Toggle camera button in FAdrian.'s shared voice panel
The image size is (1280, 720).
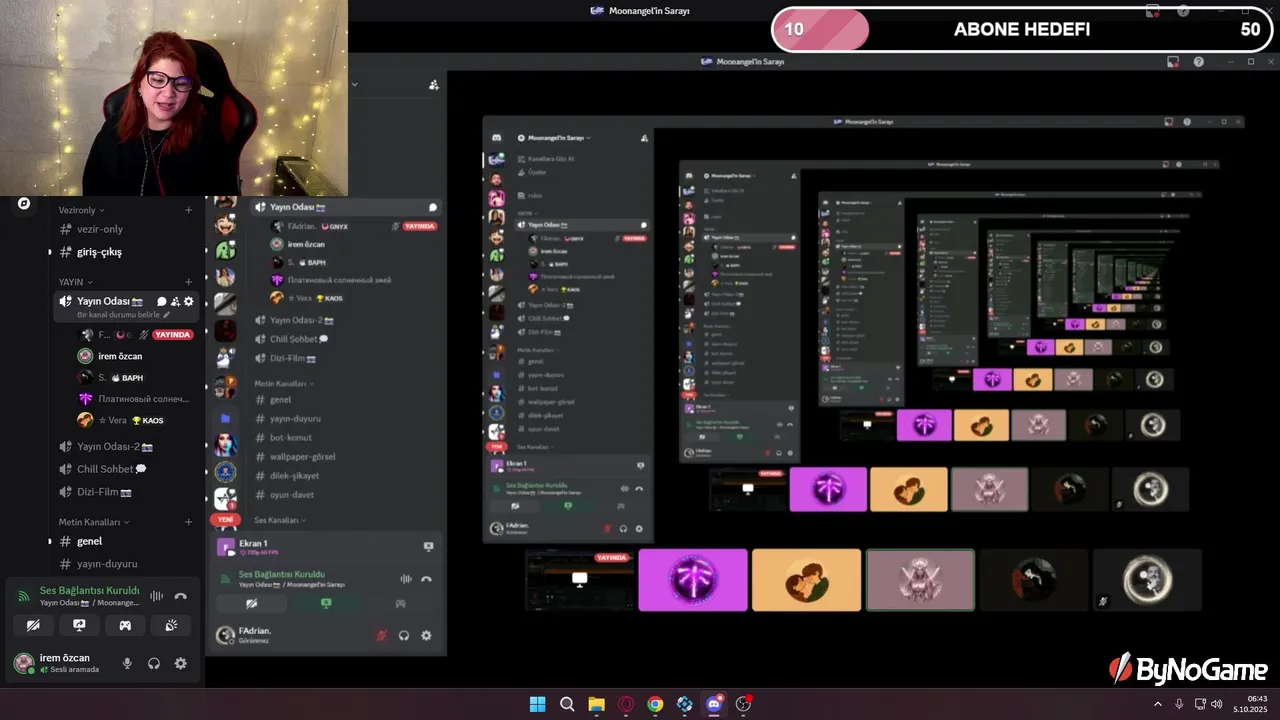(x=251, y=603)
